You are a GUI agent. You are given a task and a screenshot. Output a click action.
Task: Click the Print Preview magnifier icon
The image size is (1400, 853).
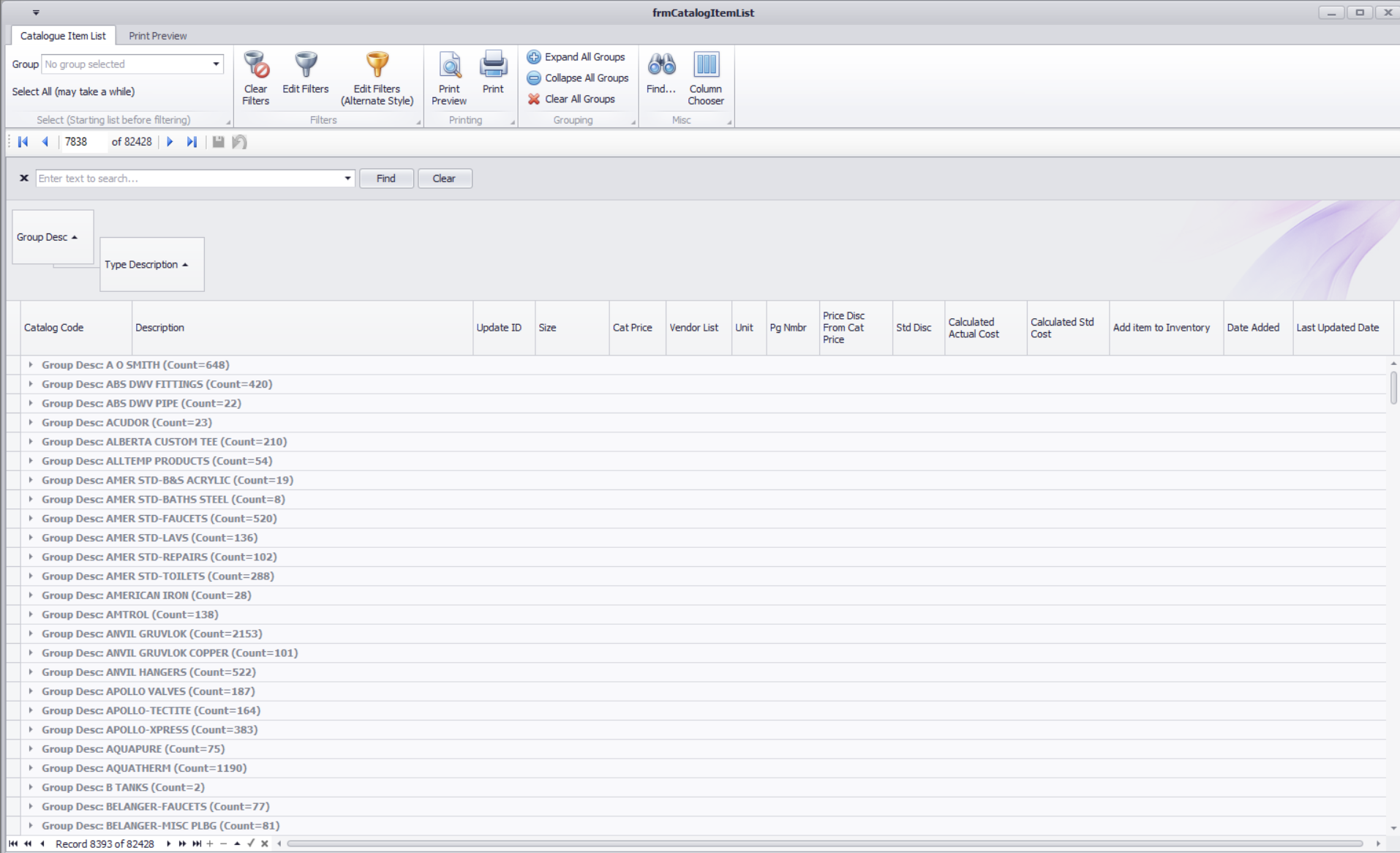[x=448, y=64]
